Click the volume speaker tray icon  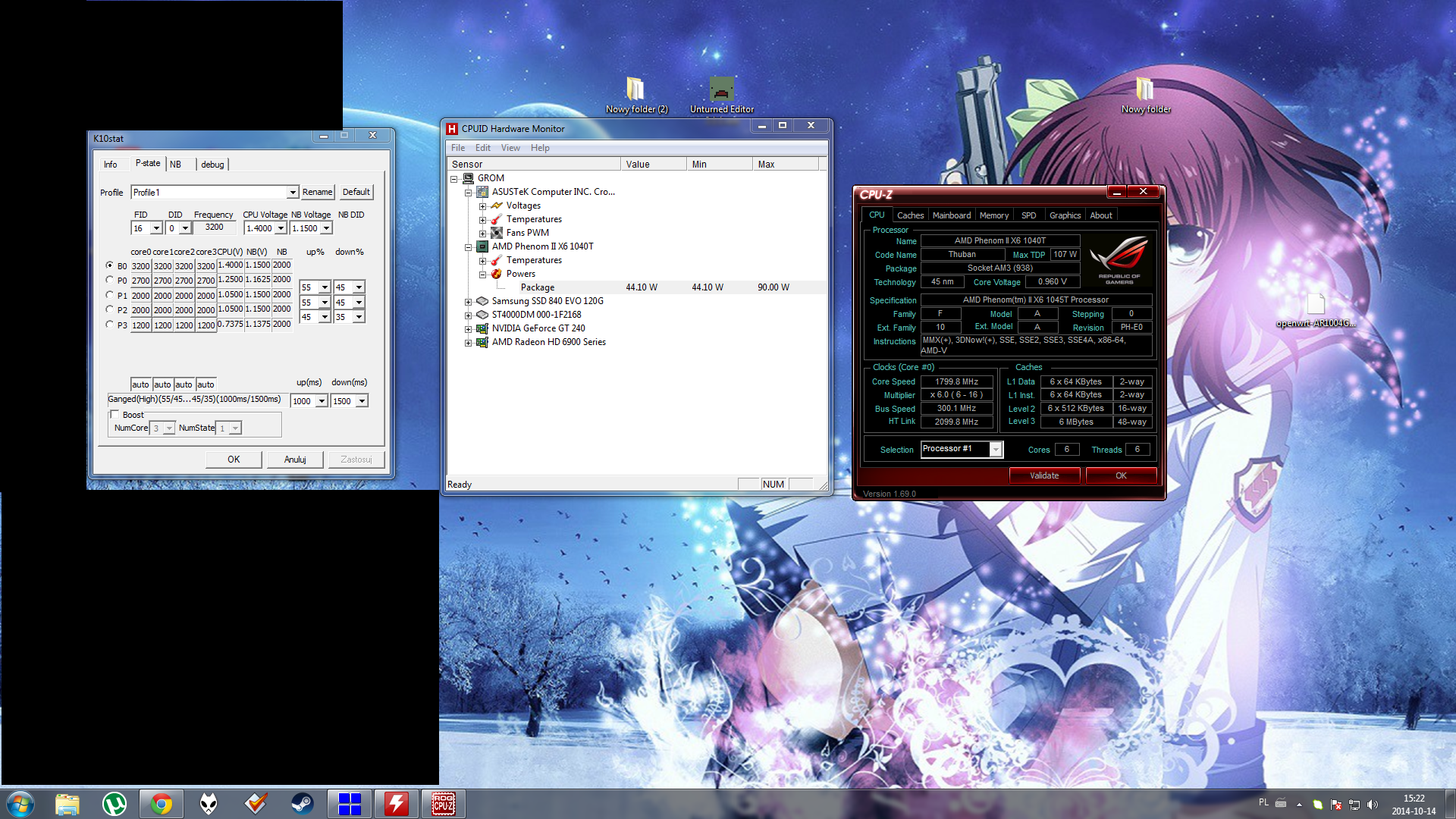point(1372,805)
